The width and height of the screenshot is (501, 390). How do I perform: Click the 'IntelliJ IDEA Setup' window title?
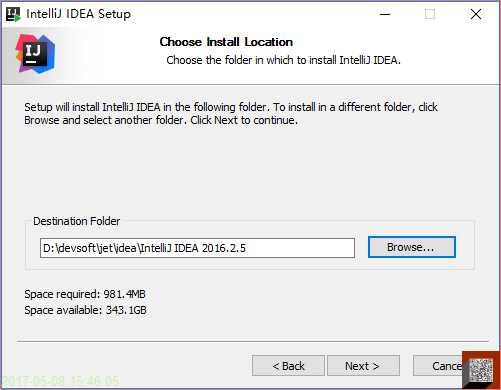[78, 14]
